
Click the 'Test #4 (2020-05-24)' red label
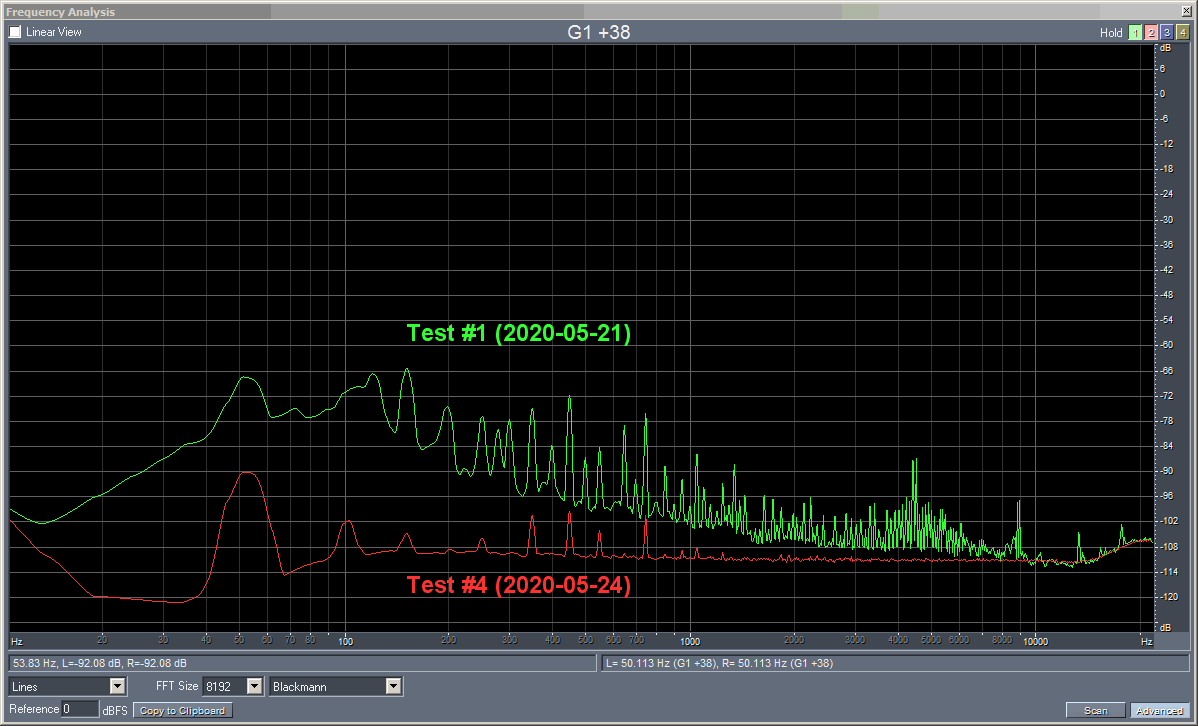coord(519,585)
